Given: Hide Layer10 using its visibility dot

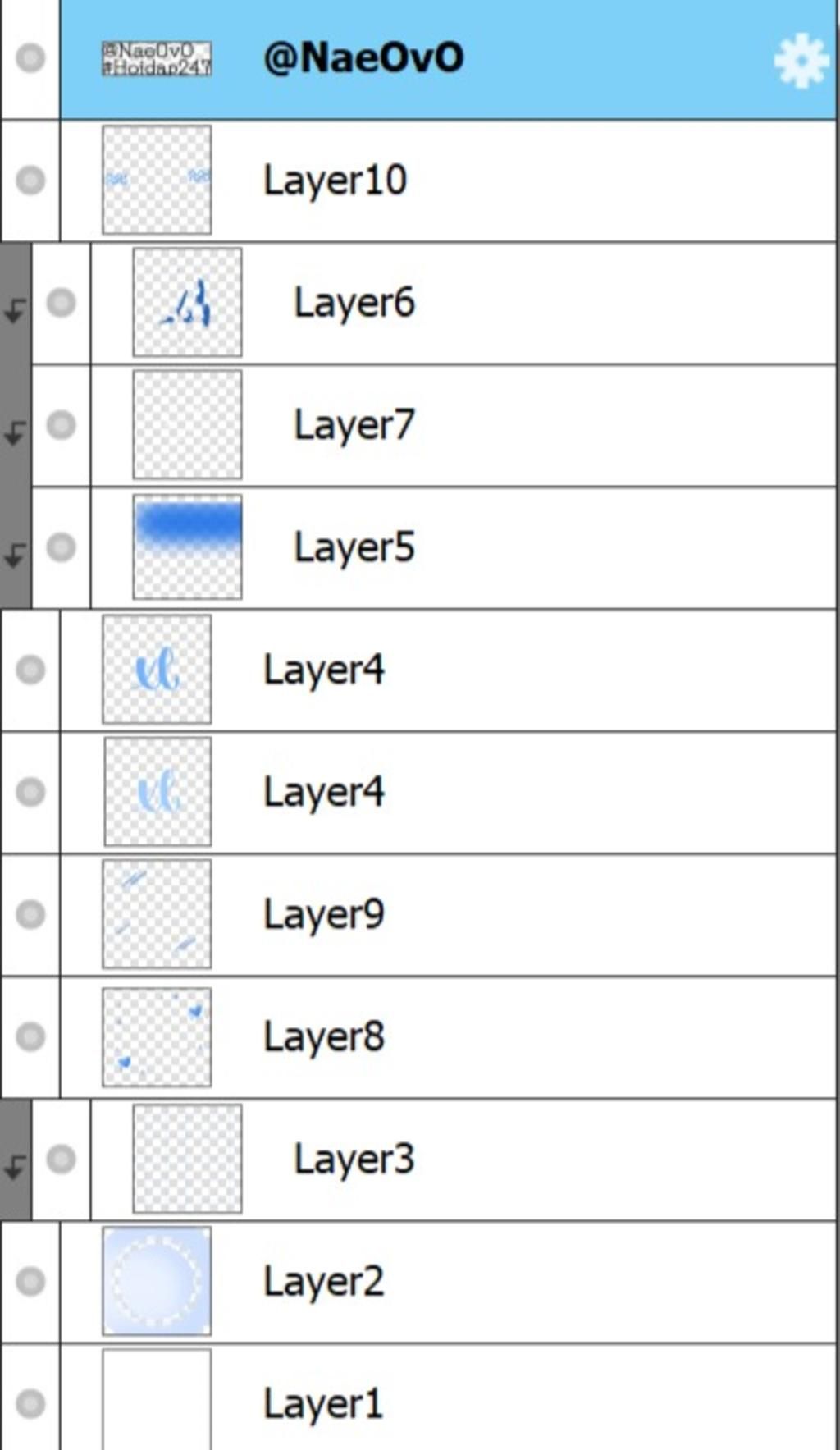Looking at the screenshot, I should (x=30, y=180).
